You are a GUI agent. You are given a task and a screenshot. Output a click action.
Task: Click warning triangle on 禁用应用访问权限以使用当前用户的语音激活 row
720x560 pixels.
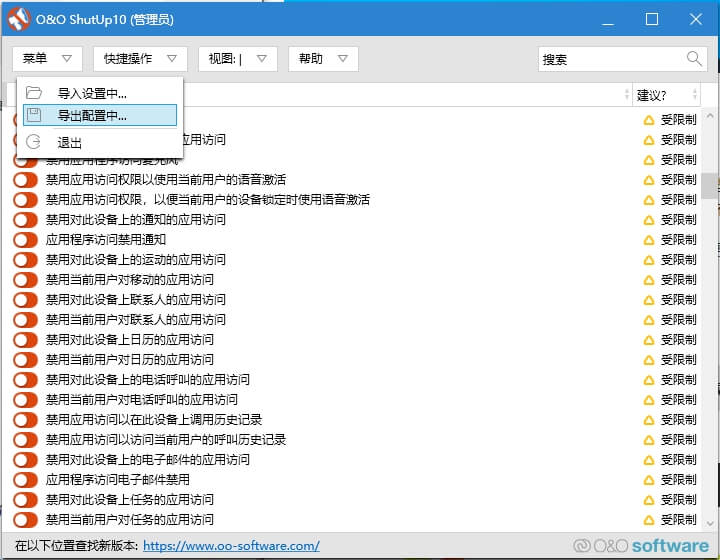point(648,180)
